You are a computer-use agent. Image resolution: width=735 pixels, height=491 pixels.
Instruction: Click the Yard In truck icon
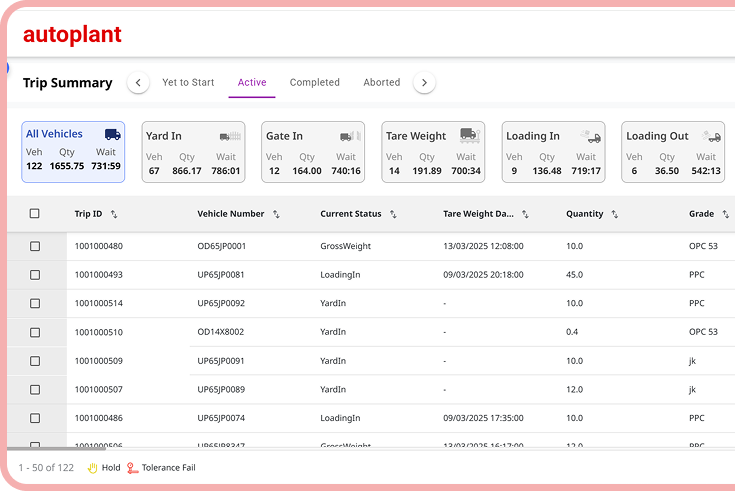[231, 136]
